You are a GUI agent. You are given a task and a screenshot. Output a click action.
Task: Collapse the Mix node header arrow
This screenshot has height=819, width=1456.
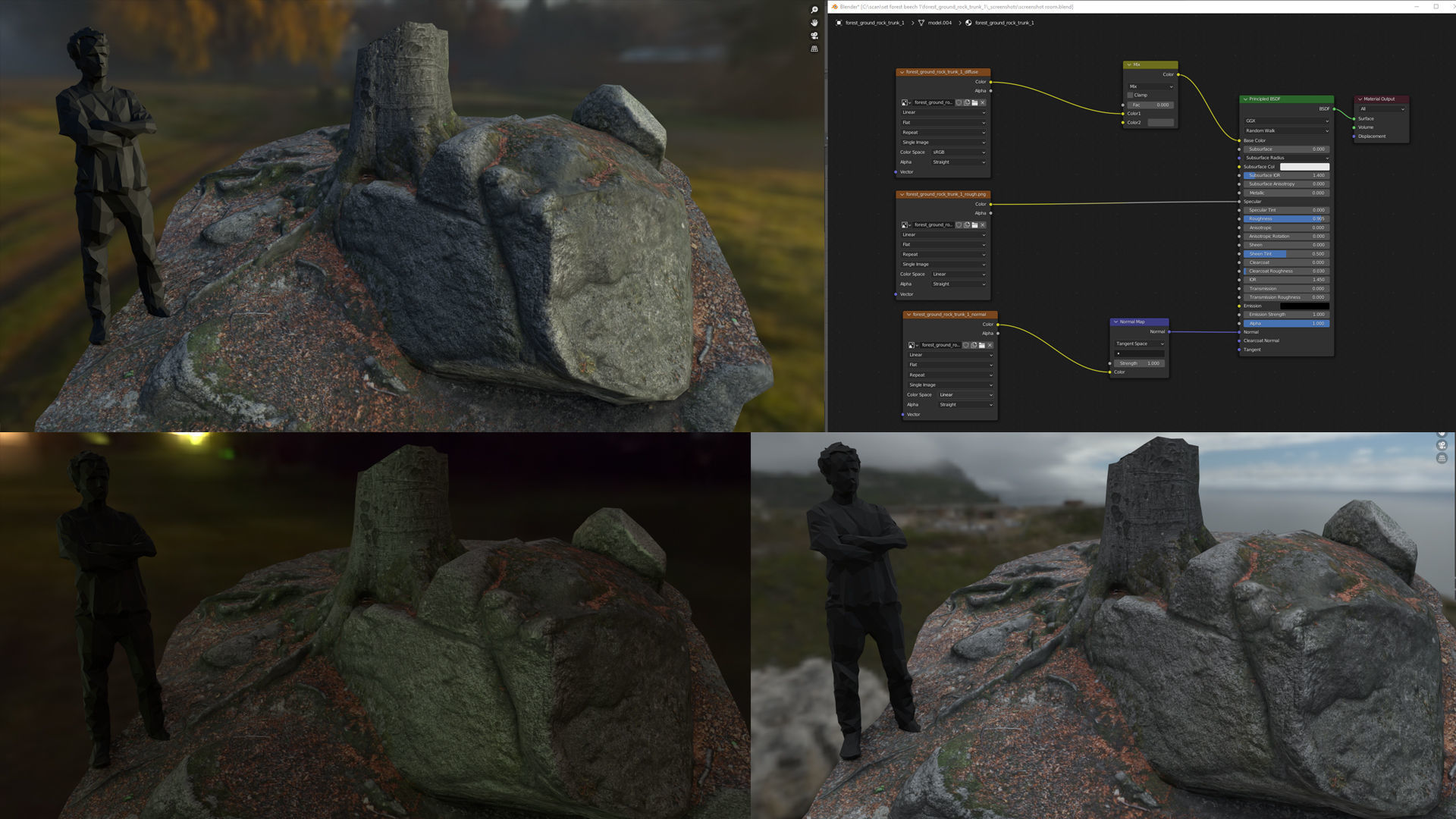coord(1129,64)
